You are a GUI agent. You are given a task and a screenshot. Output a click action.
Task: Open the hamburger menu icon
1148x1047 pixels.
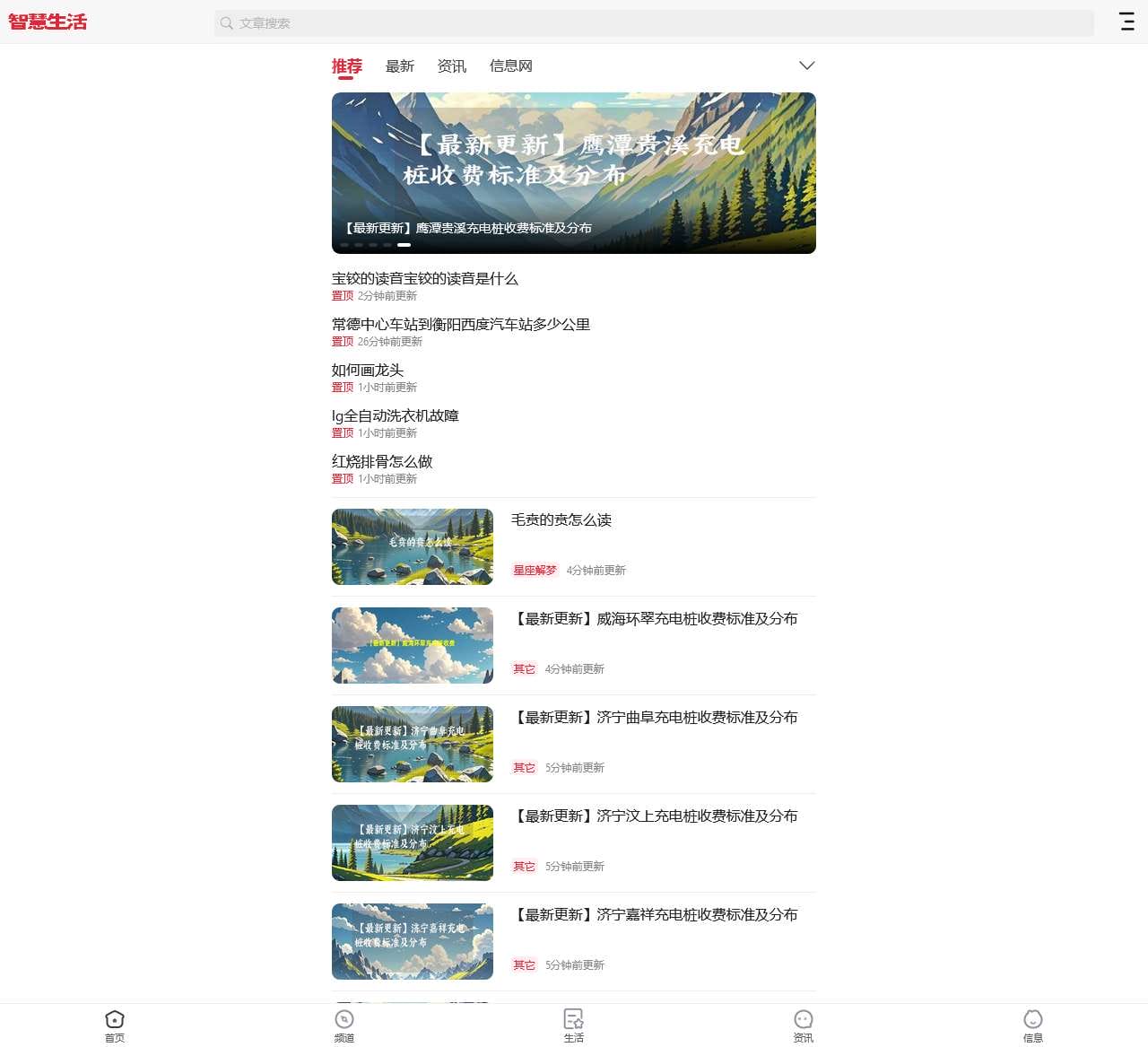(x=1127, y=22)
